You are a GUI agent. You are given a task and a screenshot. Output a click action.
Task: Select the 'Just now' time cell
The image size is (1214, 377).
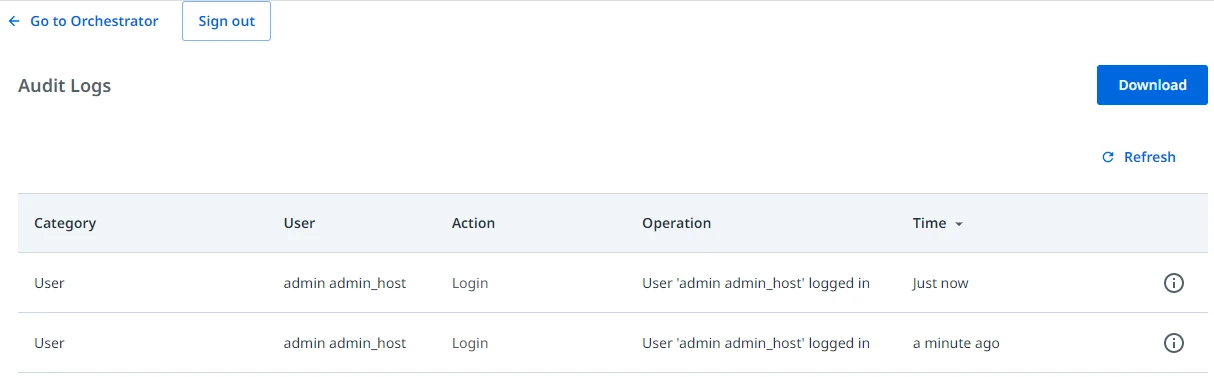(940, 283)
